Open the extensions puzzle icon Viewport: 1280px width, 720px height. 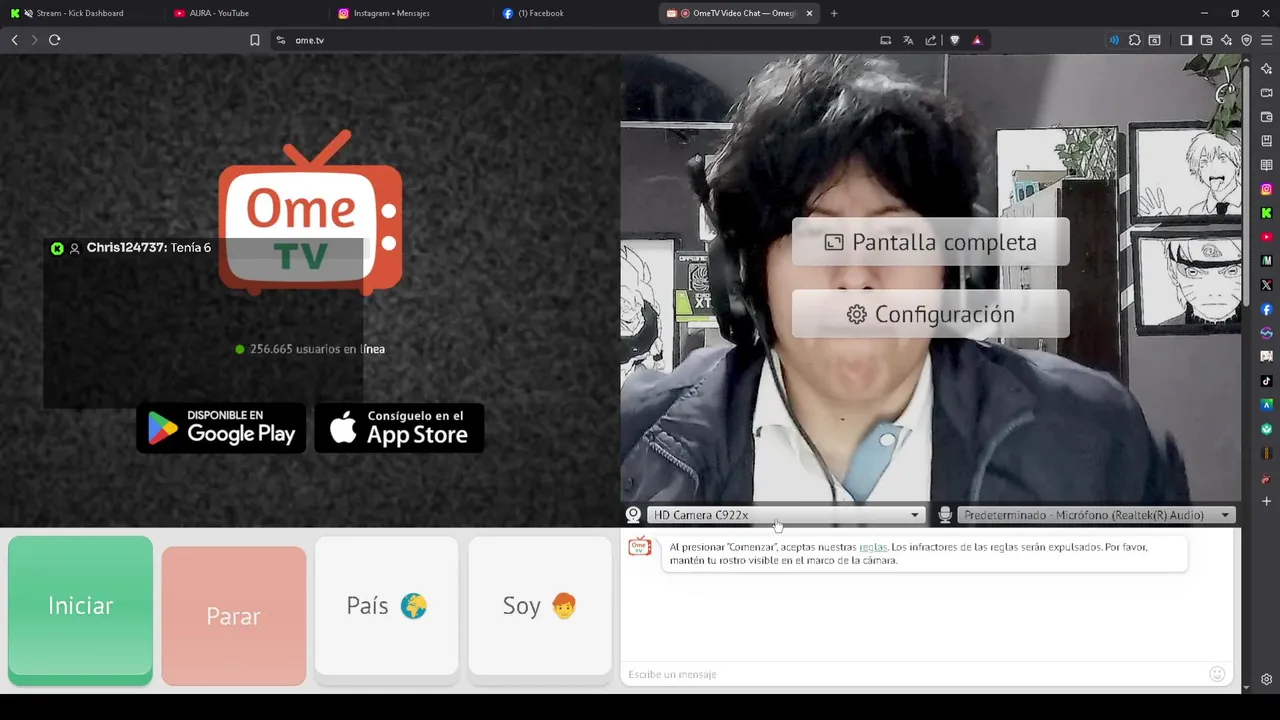click(1134, 40)
